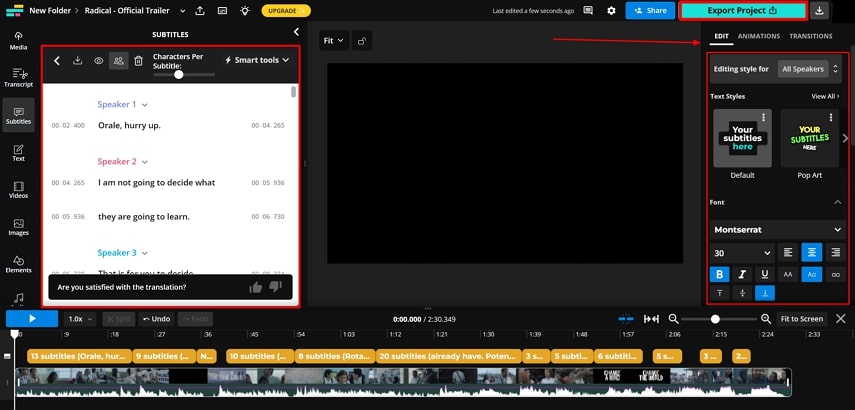Viewport: 855px width, 410px height.
Task: Click View All text styles link
Action: click(x=825, y=97)
